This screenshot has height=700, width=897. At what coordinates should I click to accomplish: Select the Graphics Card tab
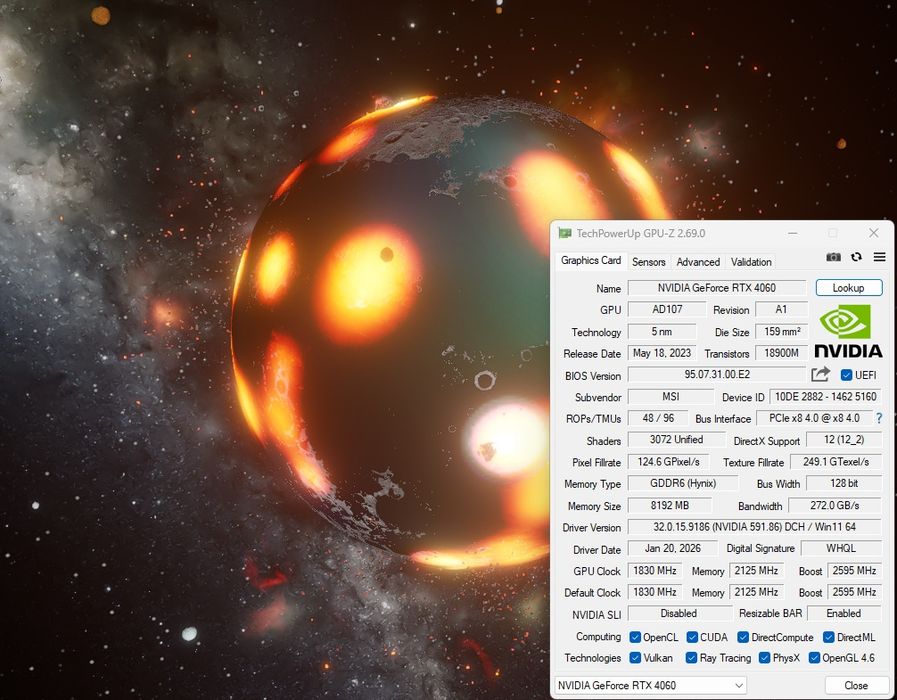(591, 260)
